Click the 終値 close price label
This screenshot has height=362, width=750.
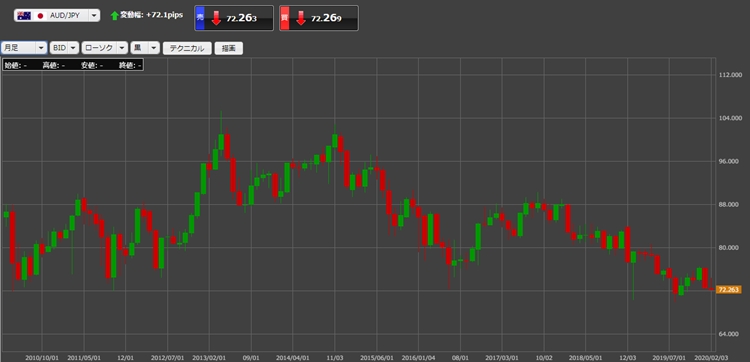click(127, 65)
